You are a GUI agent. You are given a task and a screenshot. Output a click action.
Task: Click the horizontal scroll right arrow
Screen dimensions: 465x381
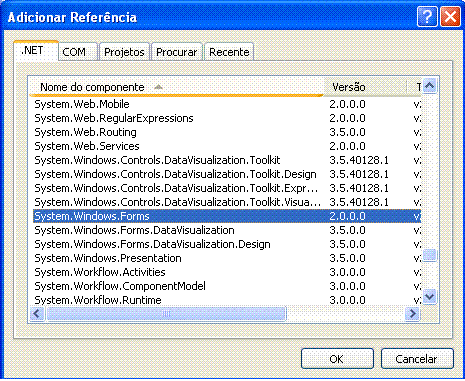[x=412, y=313]
